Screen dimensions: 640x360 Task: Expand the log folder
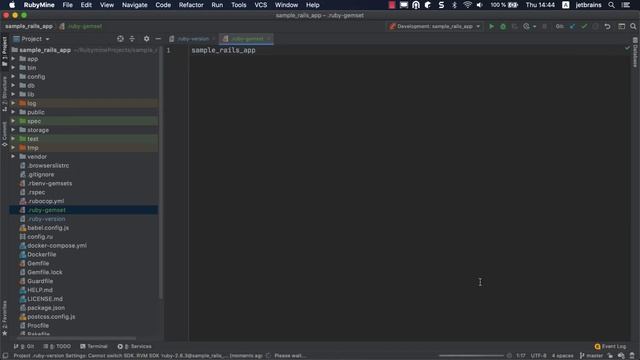[x=13, y=103]
